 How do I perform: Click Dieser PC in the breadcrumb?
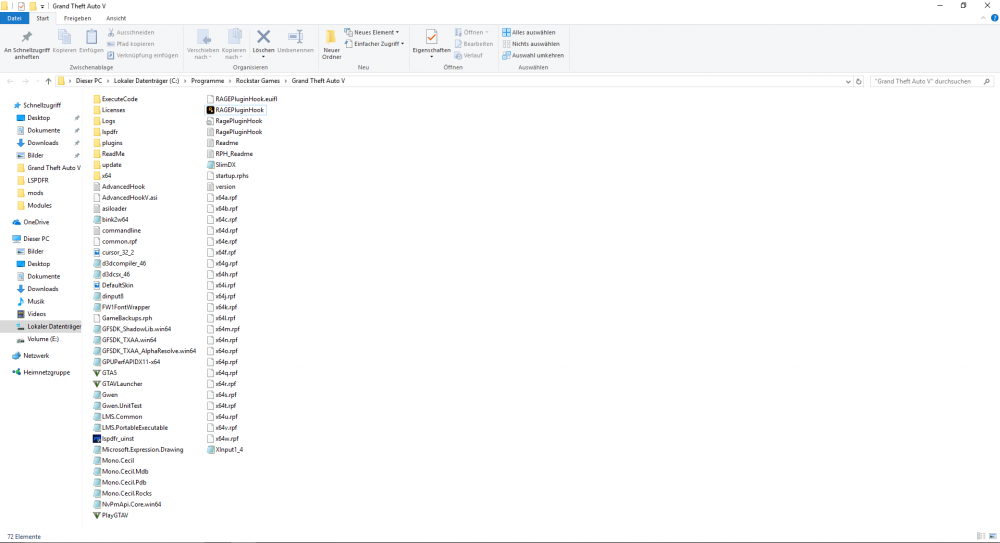pos(89,81)
